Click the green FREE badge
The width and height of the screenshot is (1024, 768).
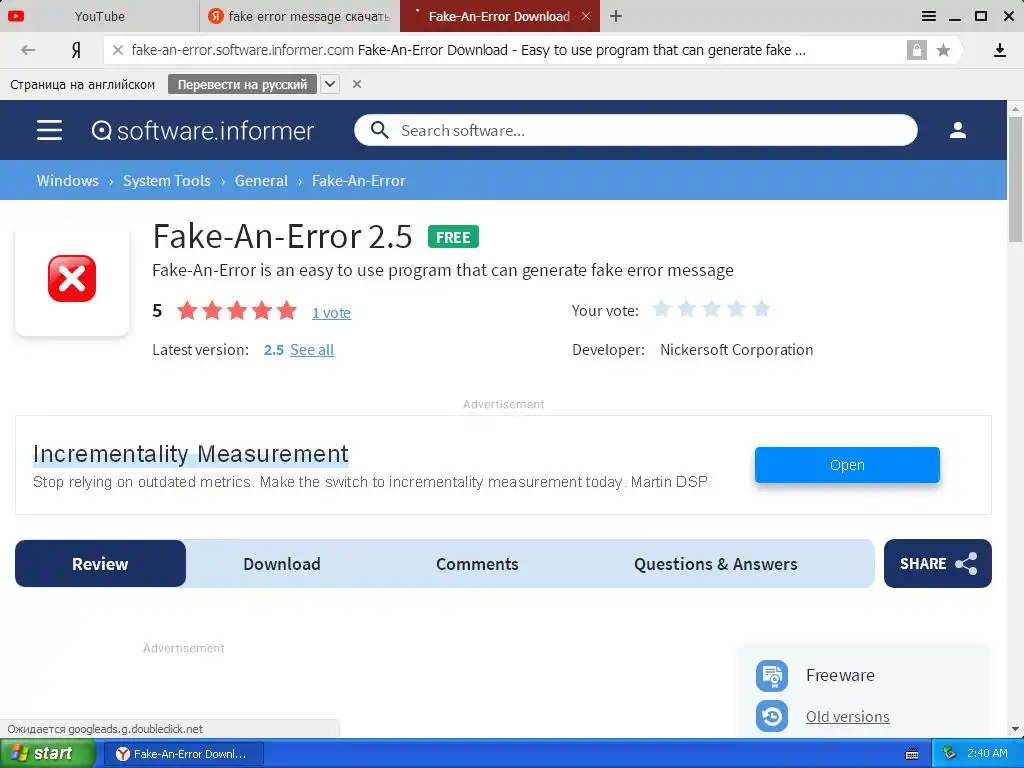453,237
